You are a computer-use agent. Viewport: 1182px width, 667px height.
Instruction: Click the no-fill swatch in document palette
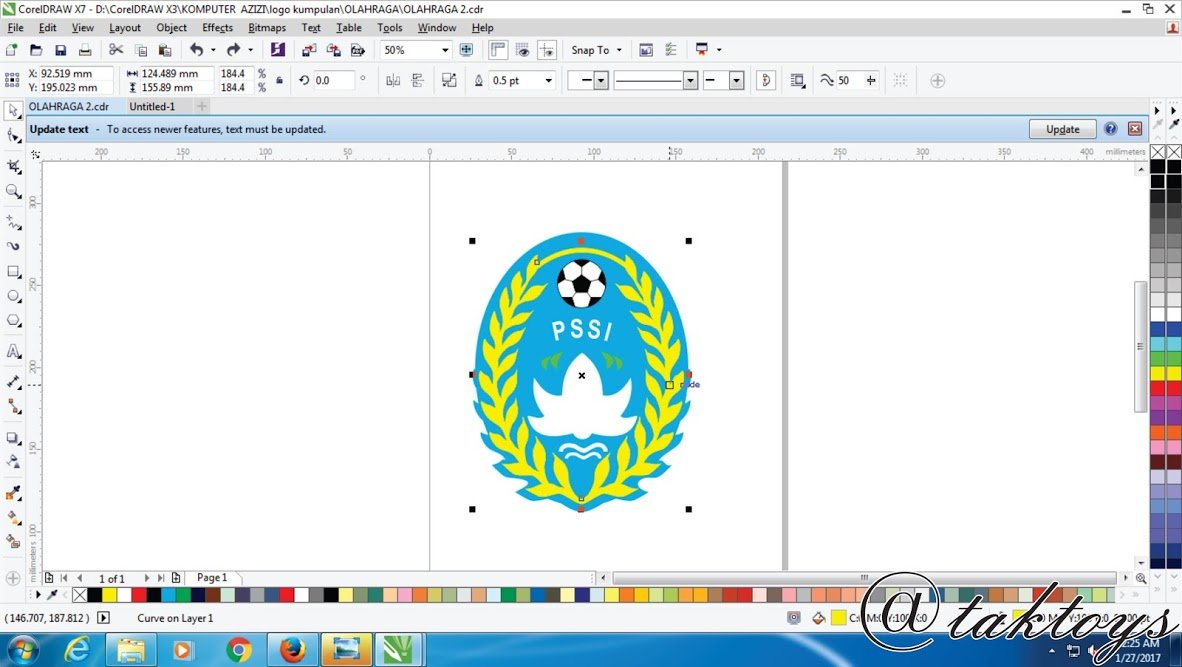click(x=80, y=595)
